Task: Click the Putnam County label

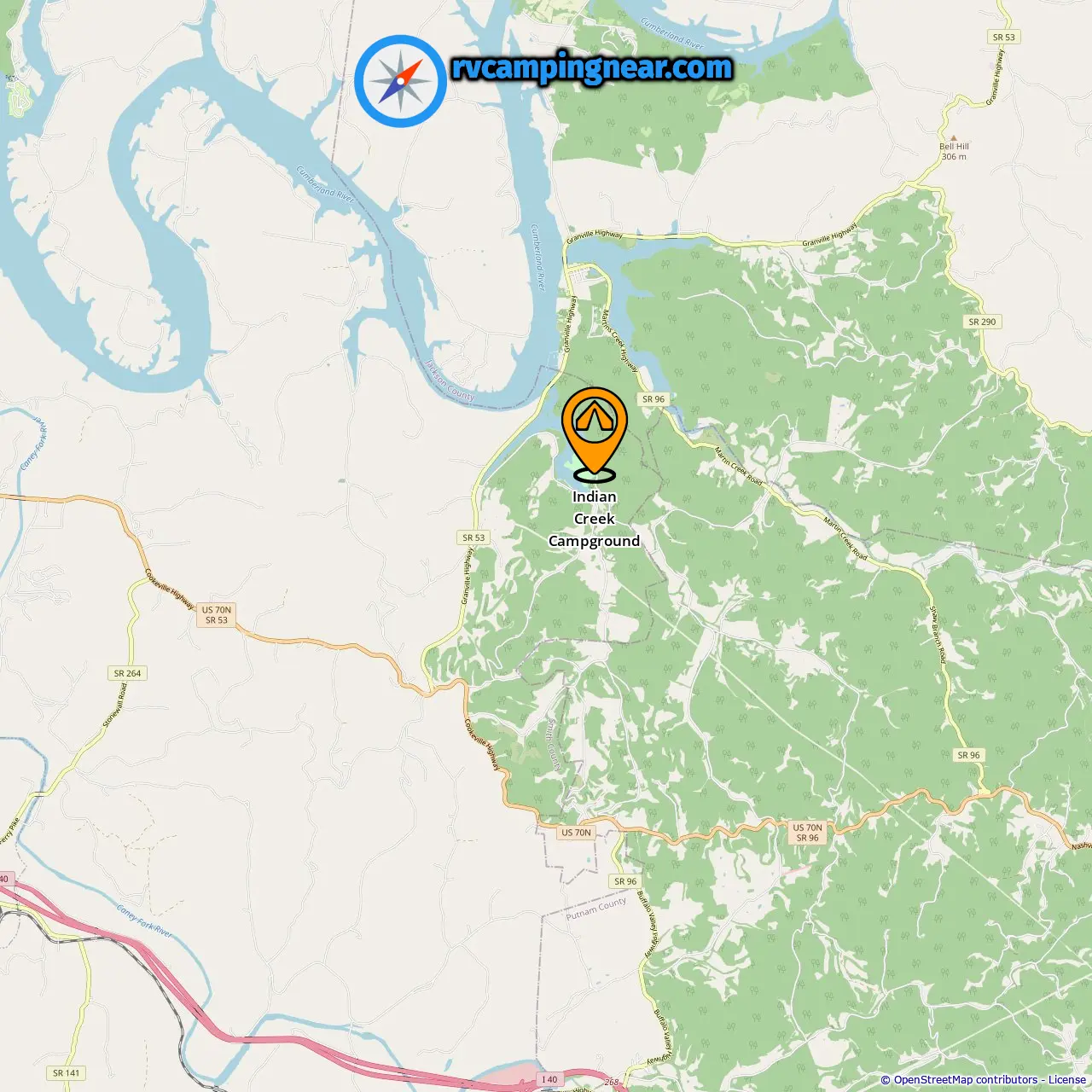Action: 596,909
